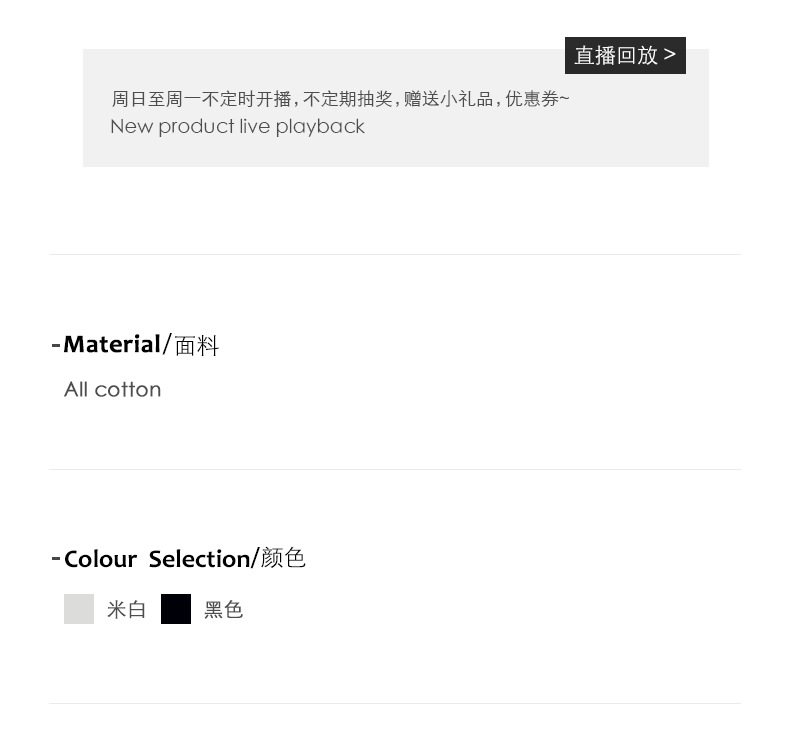790x732 pixels.
Task: Click the 颜色 label beside Colour Selection
Action: pos(283,558)
